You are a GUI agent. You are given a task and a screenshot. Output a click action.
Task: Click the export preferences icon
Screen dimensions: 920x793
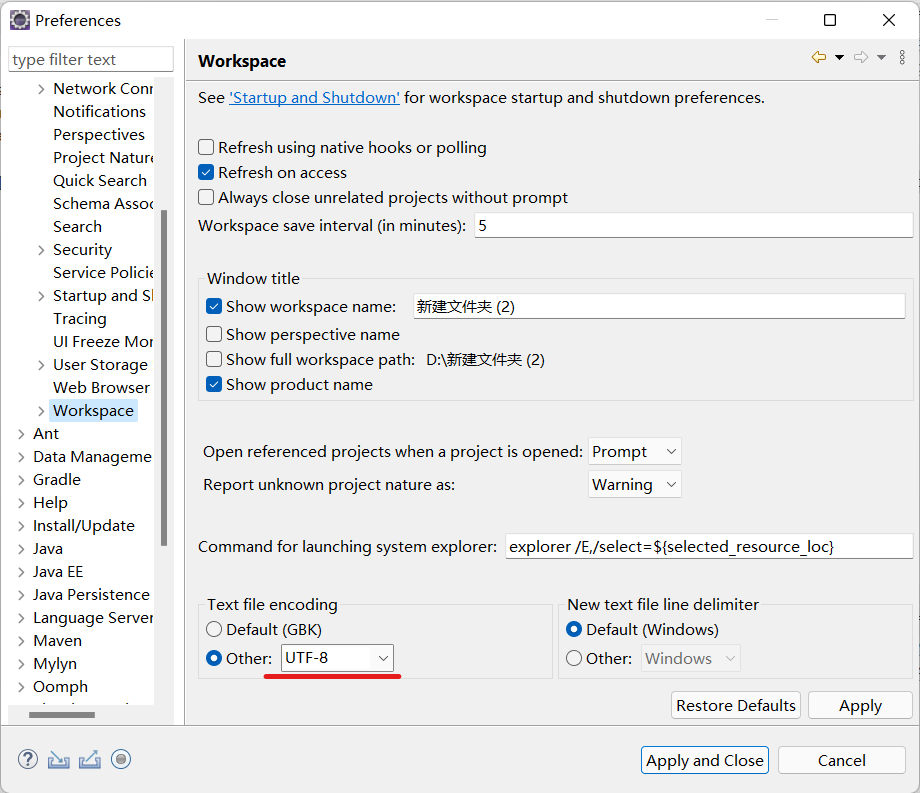(90, 760)
